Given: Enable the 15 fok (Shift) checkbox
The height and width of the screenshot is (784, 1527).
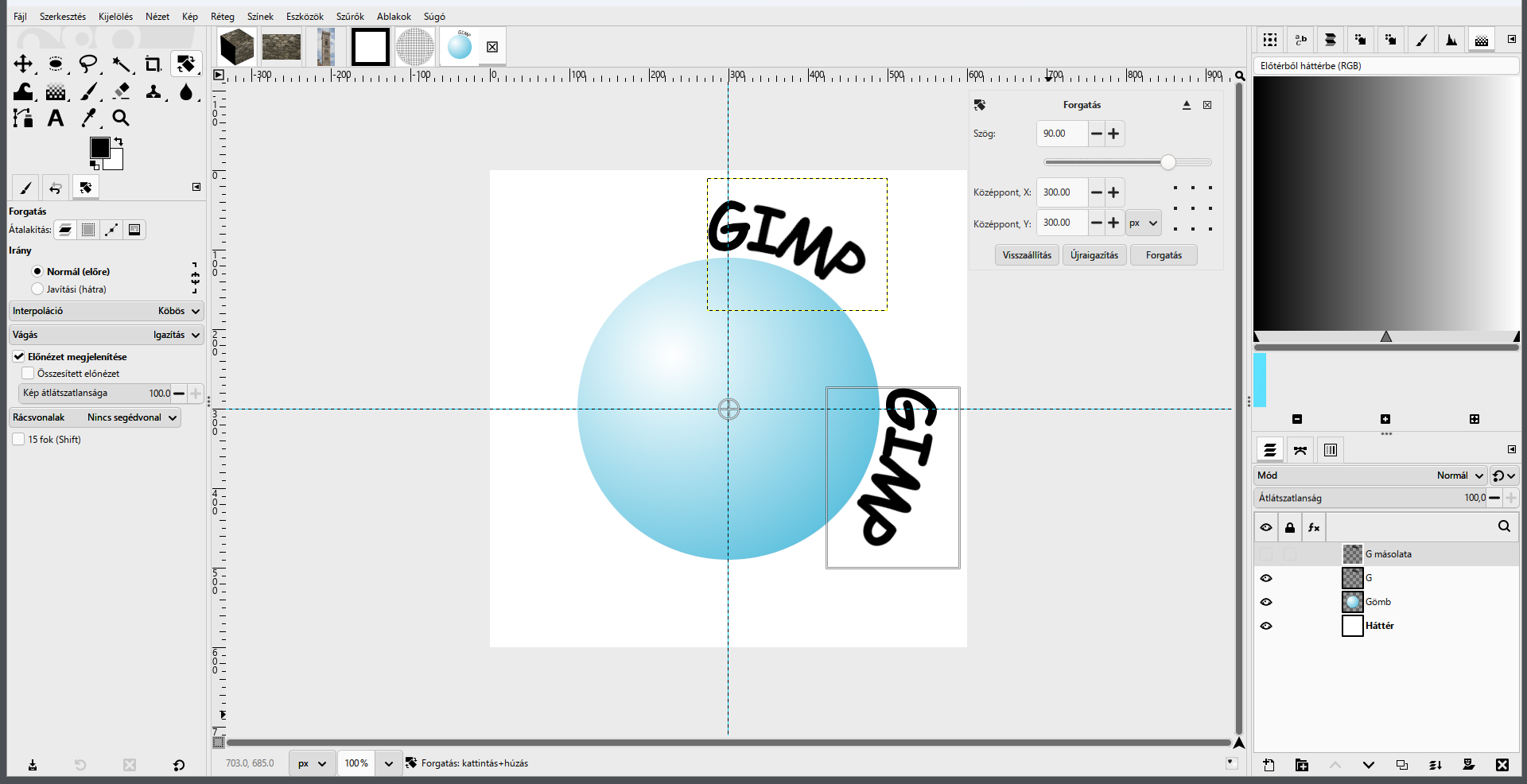Looking at the screenshot, I should tap(18, 439).
